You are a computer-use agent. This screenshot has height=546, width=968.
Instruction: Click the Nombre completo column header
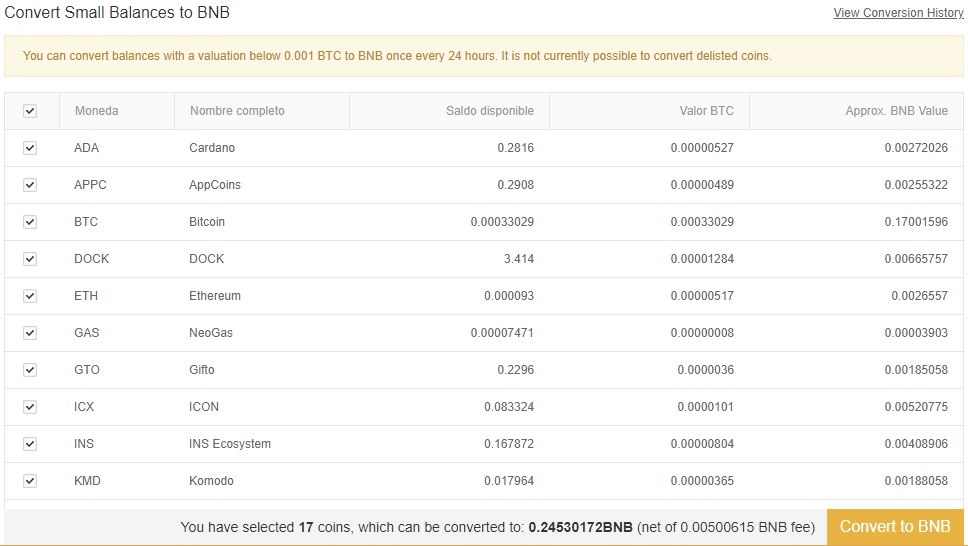click(237, 111)
